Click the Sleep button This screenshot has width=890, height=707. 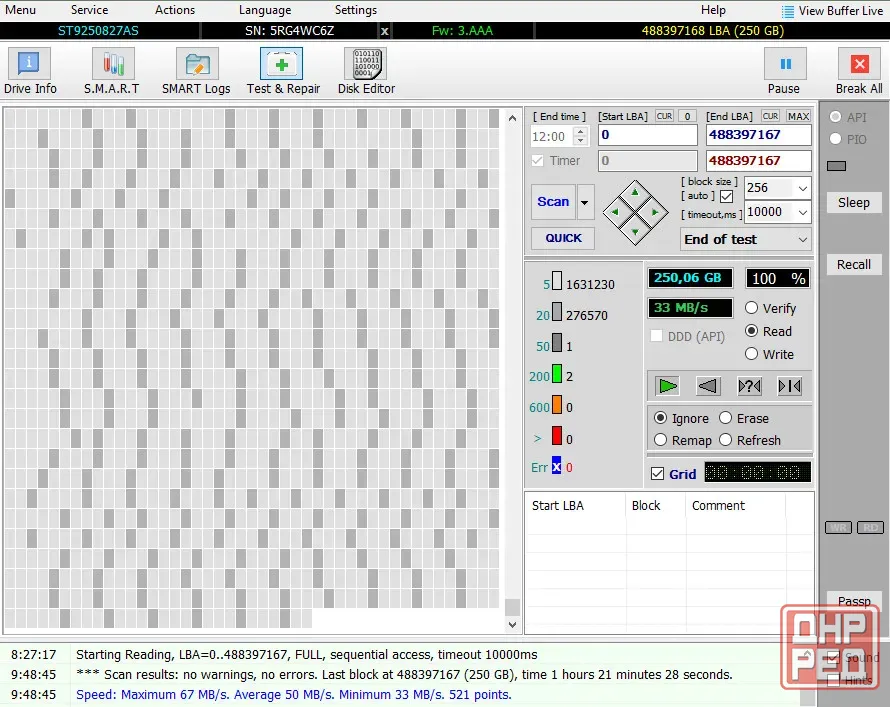[x=854, y=203]
